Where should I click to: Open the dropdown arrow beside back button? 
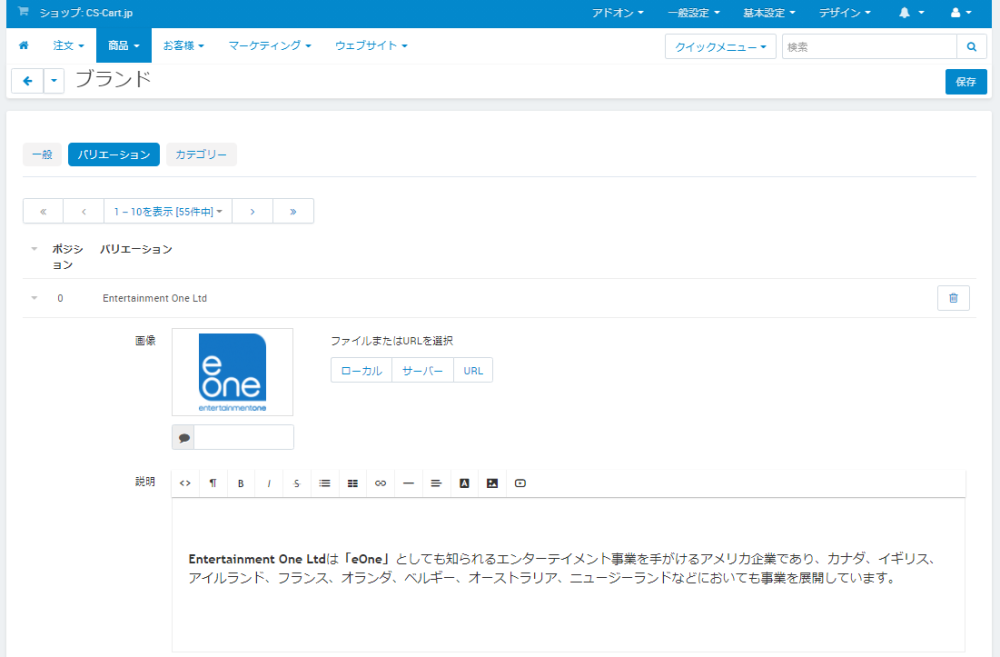coord(54,81)
